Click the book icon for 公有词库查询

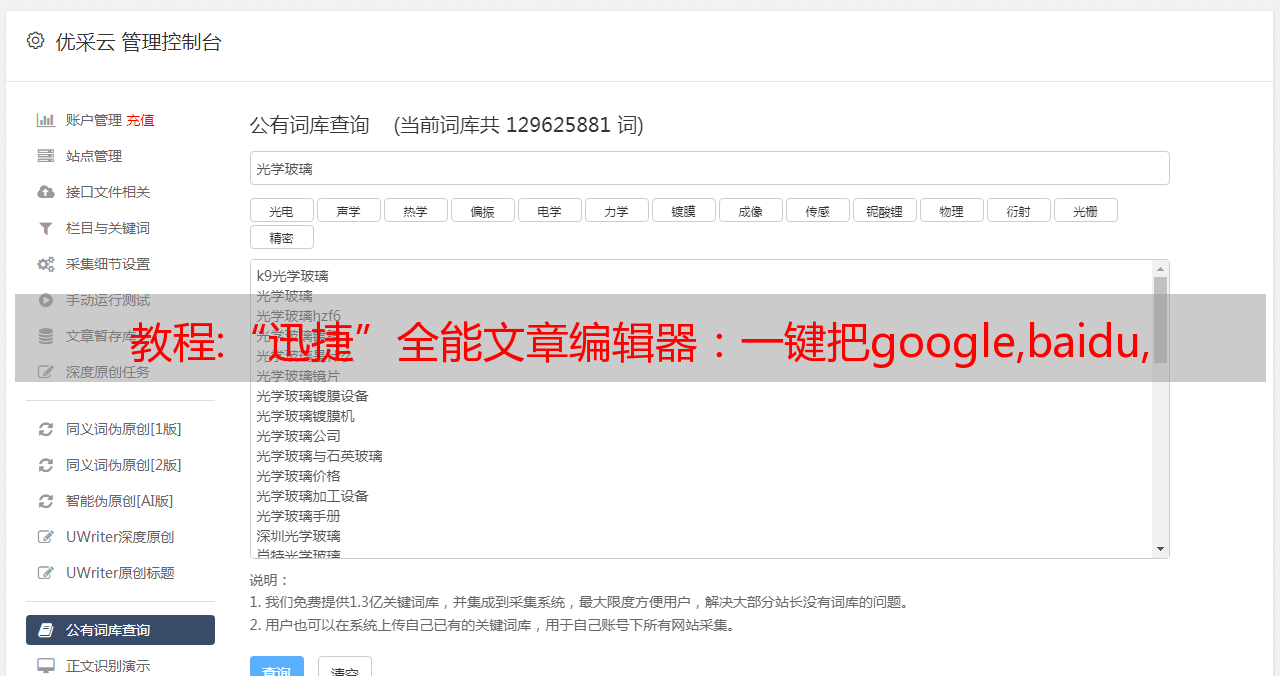coord(45,630)
